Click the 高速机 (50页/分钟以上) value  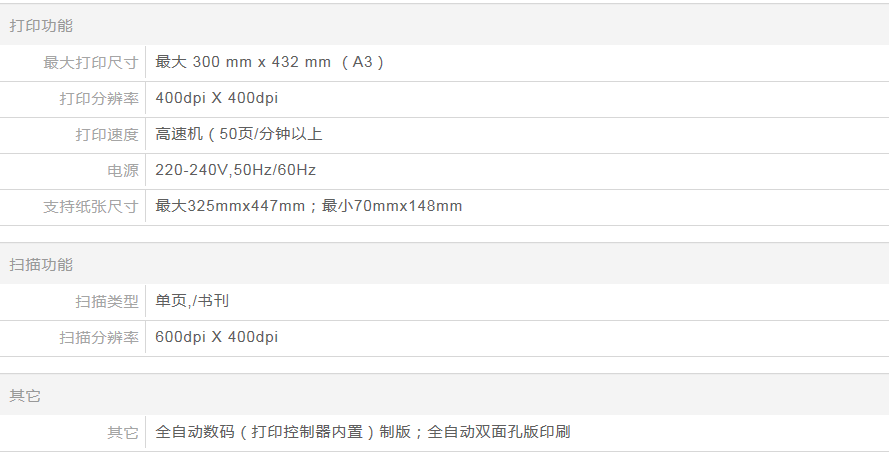tap(239, 134)
